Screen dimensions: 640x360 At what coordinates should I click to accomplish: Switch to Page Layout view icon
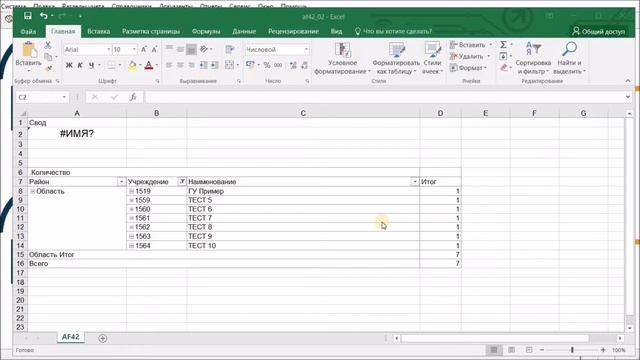511,350
